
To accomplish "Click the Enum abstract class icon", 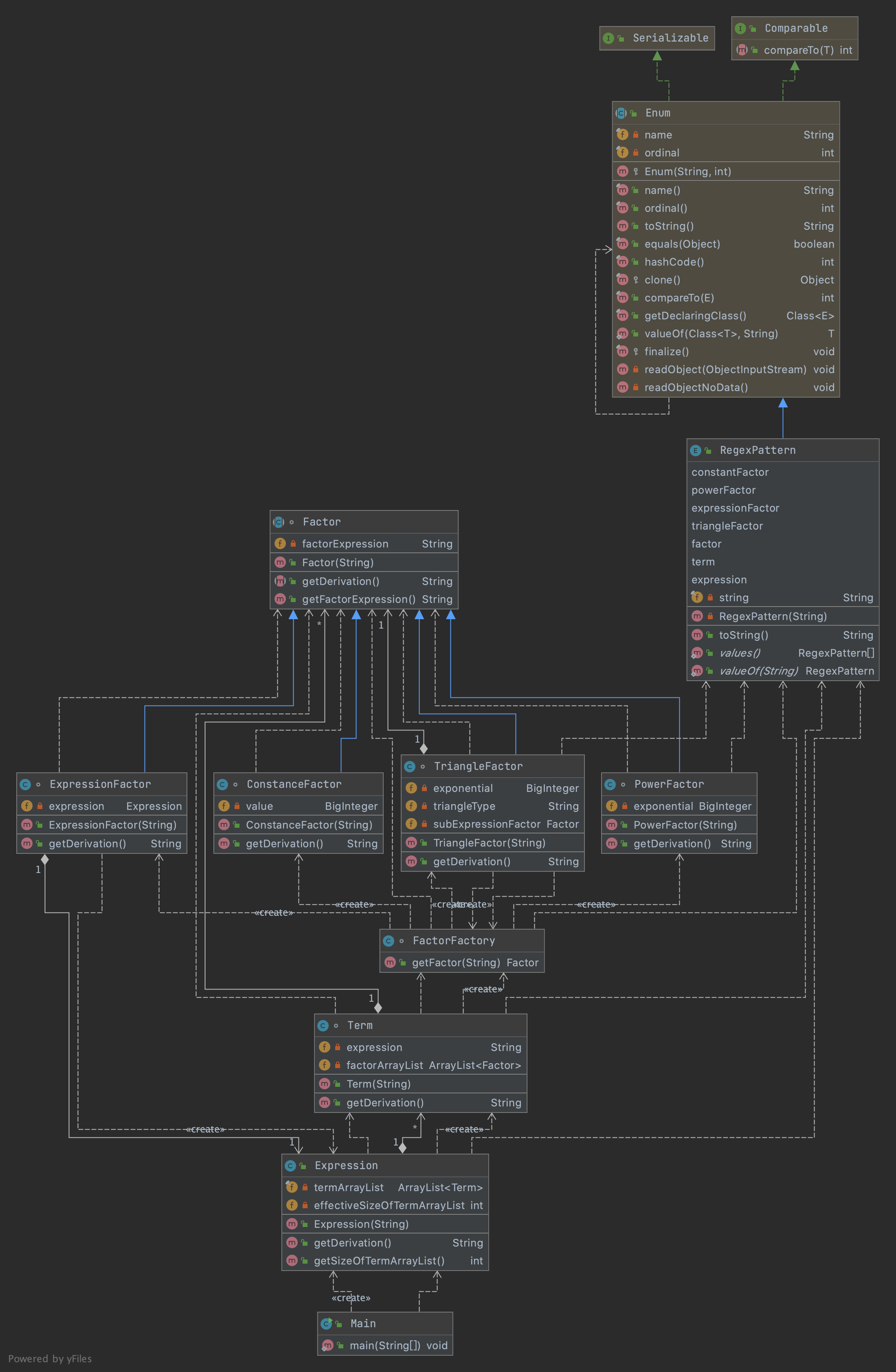I will 621,113.
